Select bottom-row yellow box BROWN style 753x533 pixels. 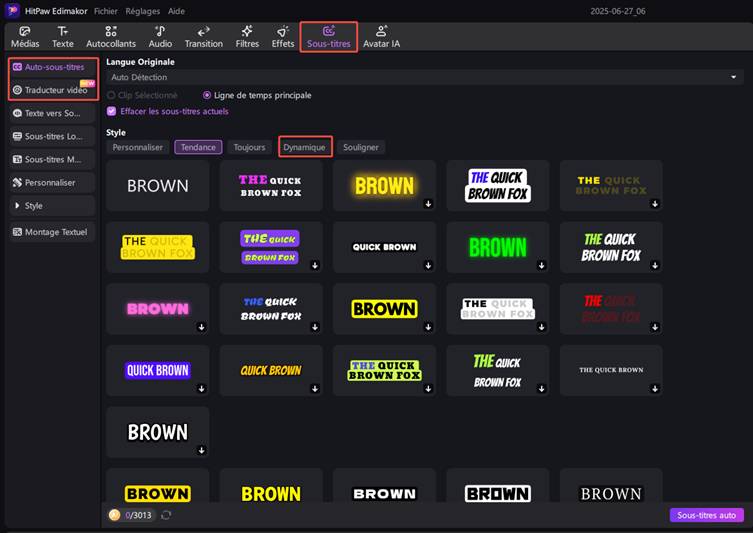tap(158, 486)
